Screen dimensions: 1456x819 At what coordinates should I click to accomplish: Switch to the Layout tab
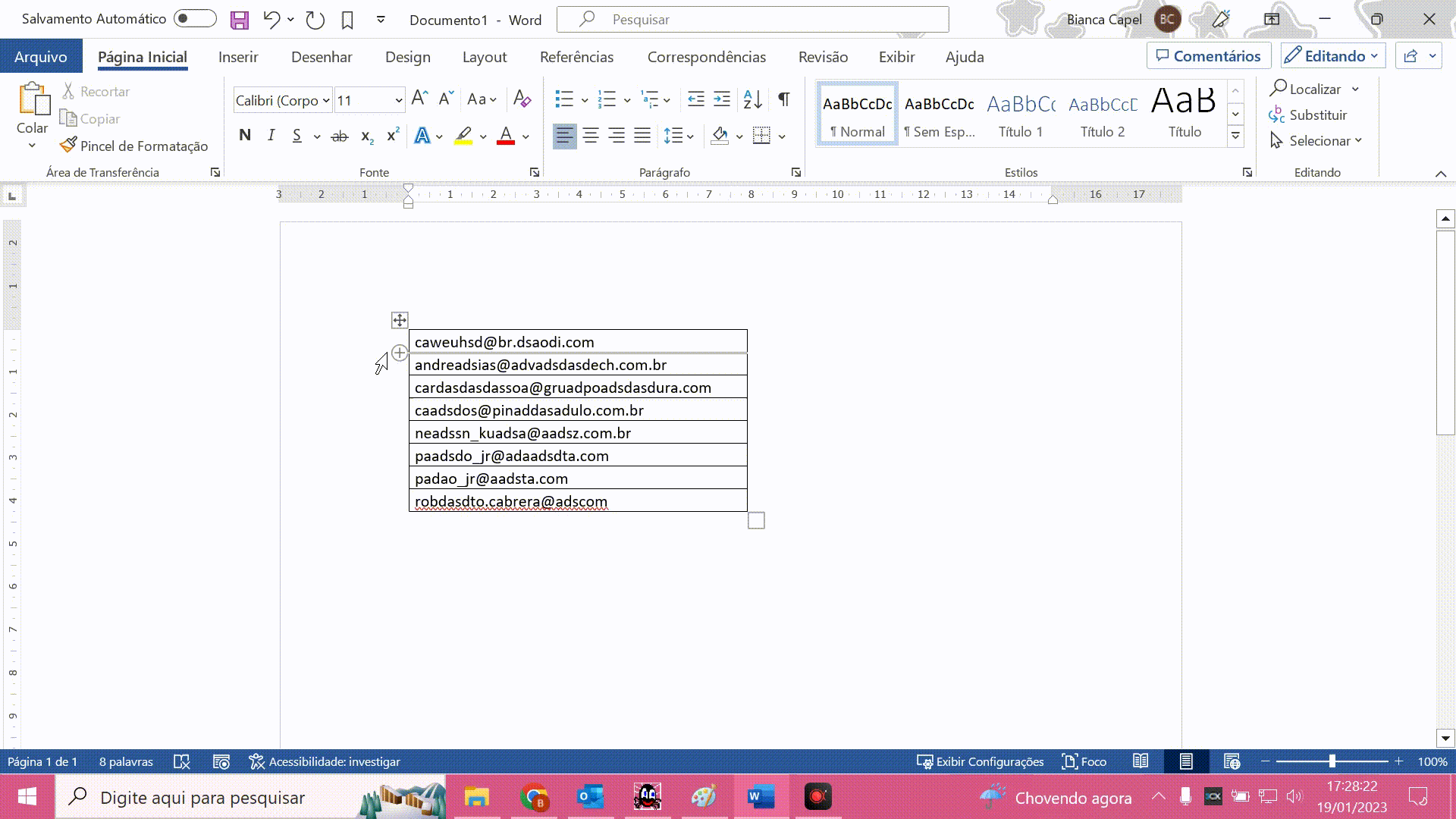coord(484,57)
